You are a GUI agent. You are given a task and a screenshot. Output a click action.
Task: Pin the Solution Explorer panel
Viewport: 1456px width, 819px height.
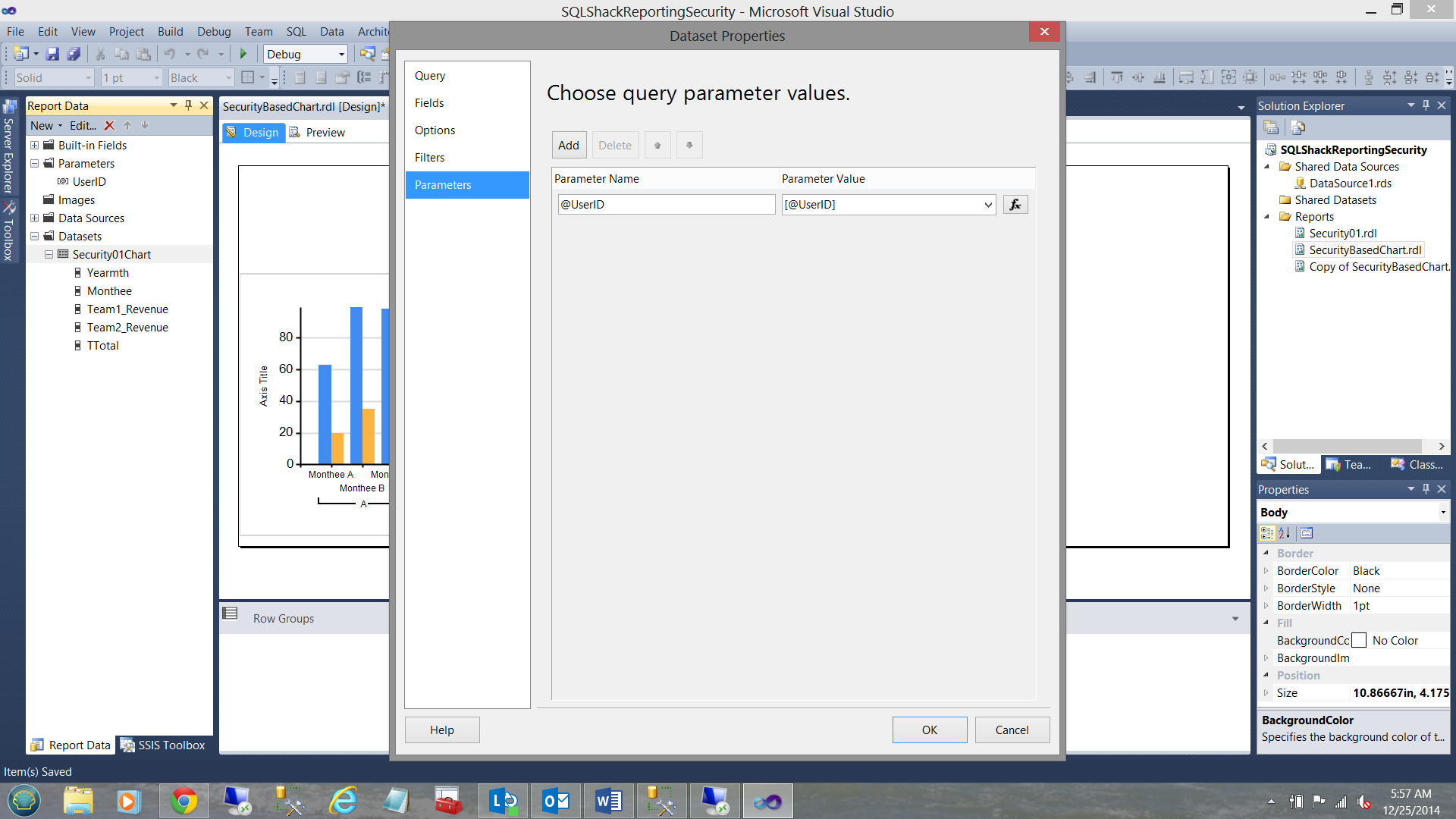[x=1426, y=105]
